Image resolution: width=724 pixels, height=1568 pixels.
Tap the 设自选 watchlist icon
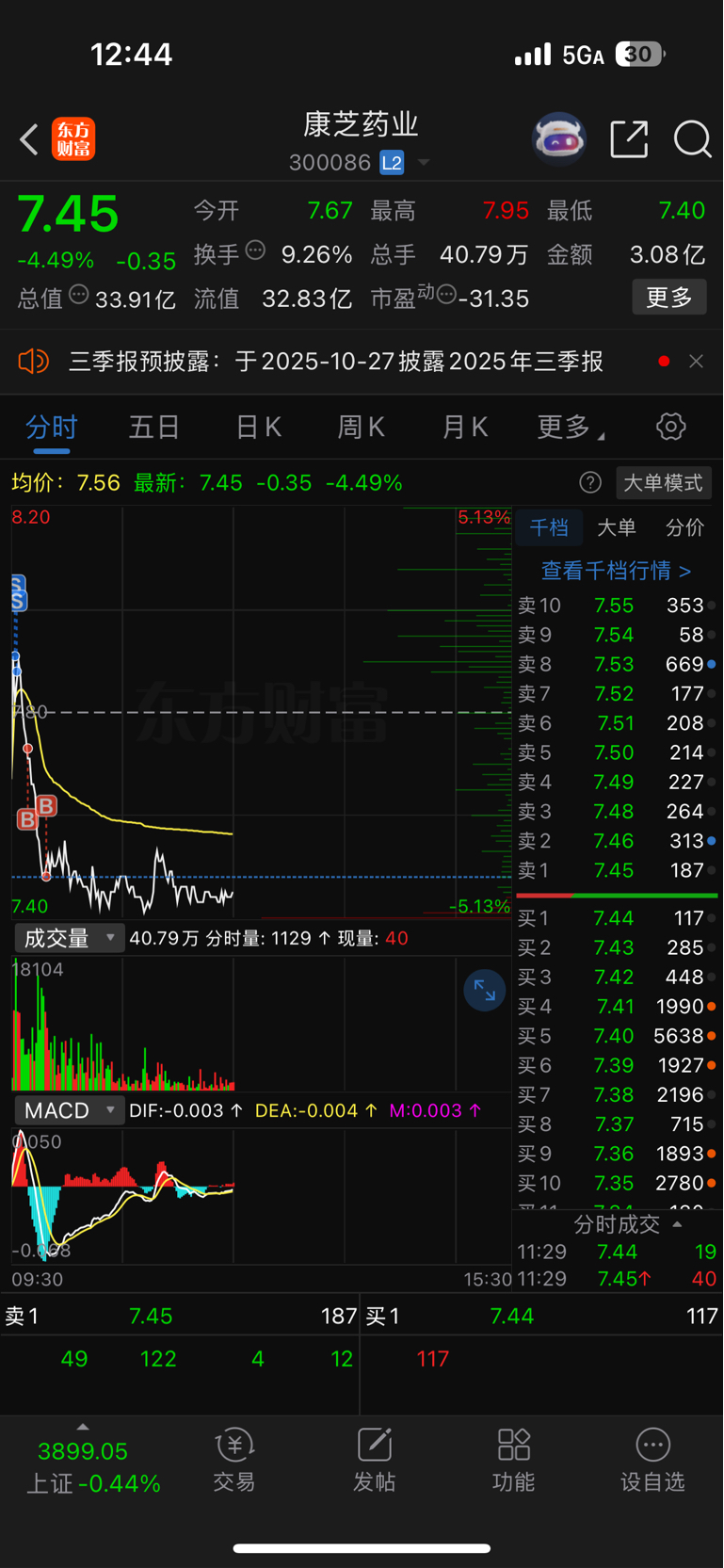pyautogui.click(x=652, y=1461)
